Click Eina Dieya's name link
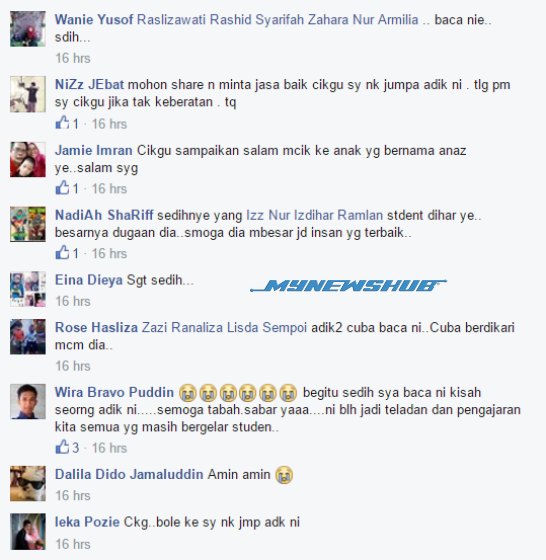The width and height of the screenshot is (546, 560). 89,280
